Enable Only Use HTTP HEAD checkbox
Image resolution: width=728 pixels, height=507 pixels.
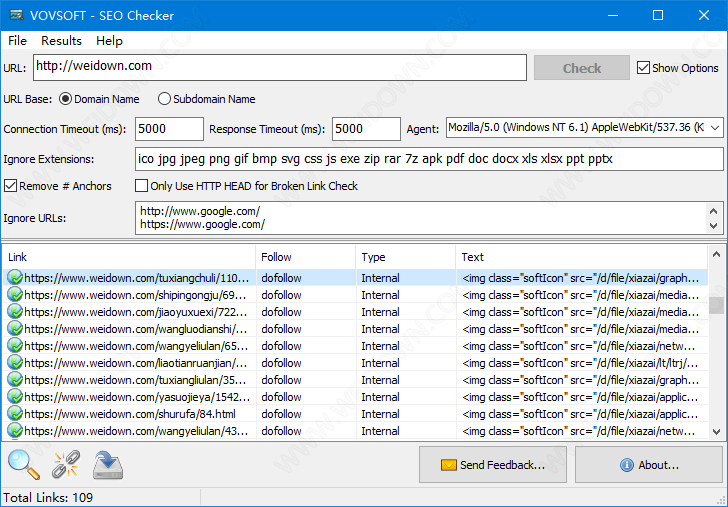(x=141, y=186)
